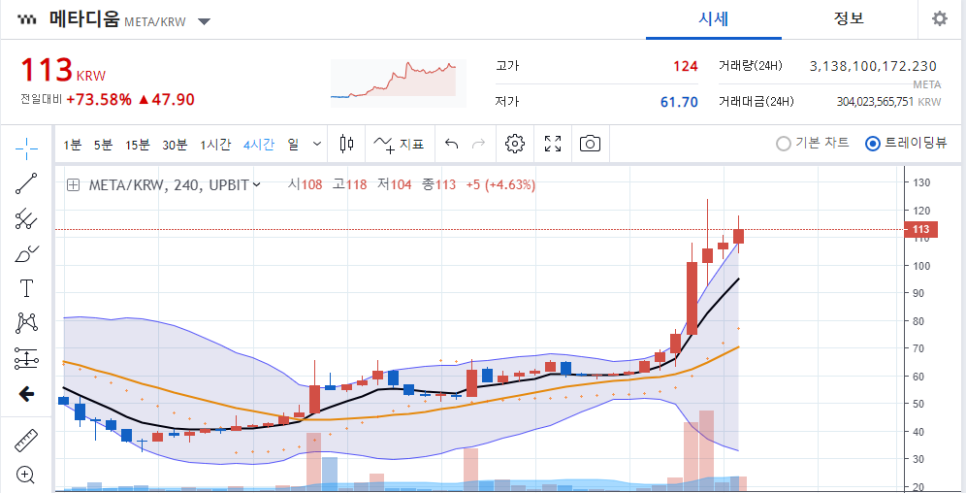Open the chart settings gear
Screen dimensions: 966x493
pos(514,144)
